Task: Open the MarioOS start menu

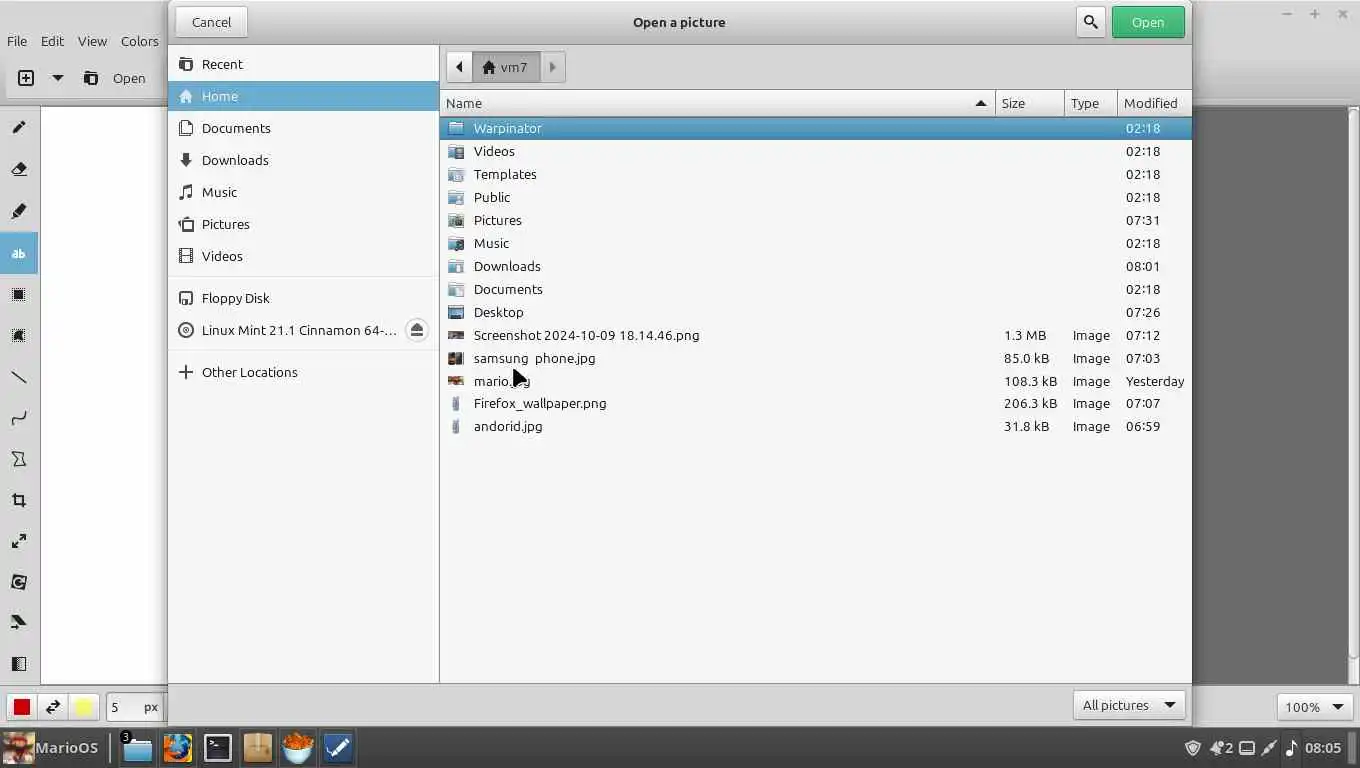Action: tap(51, 747)
